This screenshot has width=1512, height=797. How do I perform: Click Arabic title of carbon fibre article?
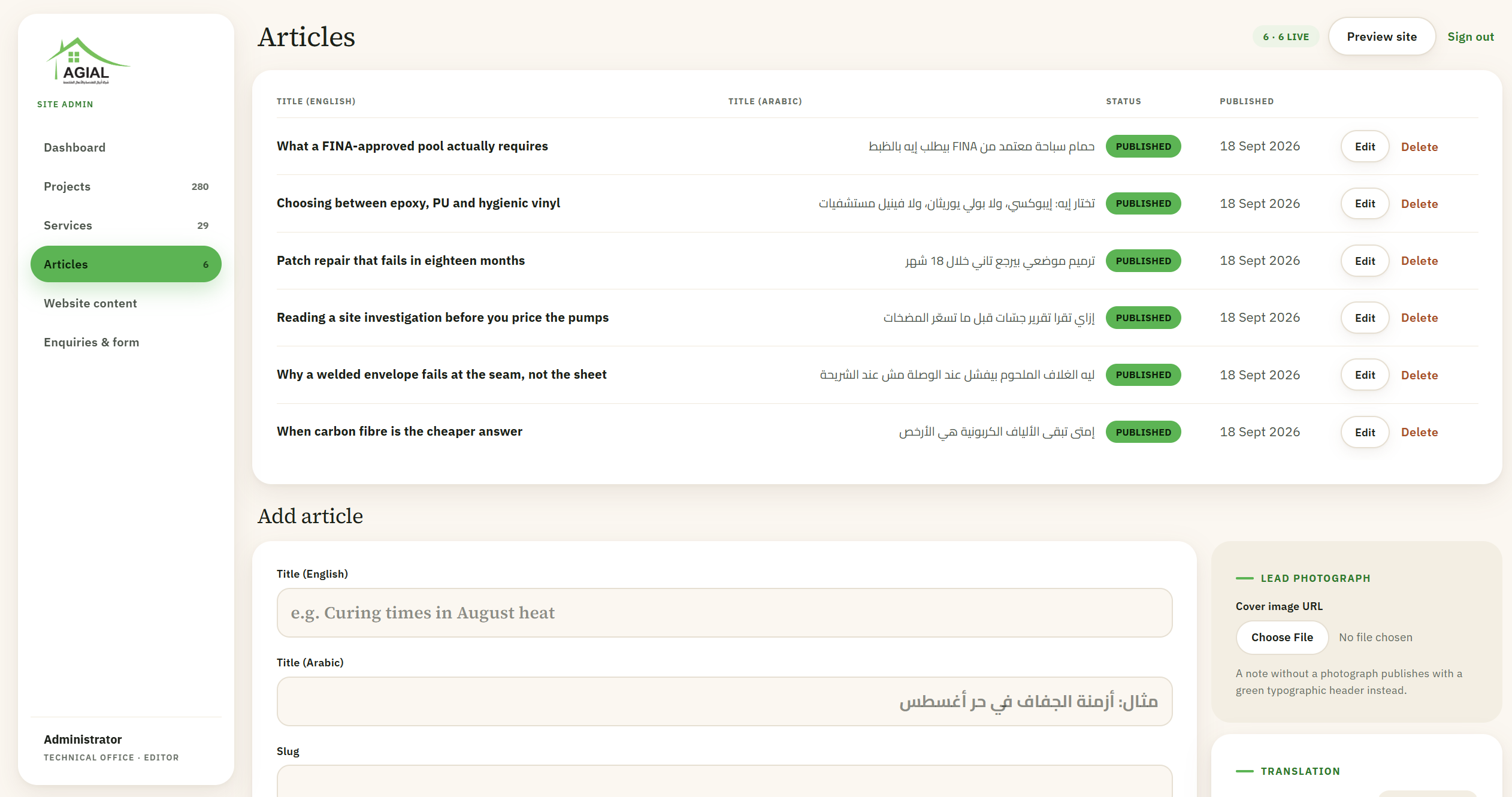click(997, 432)
